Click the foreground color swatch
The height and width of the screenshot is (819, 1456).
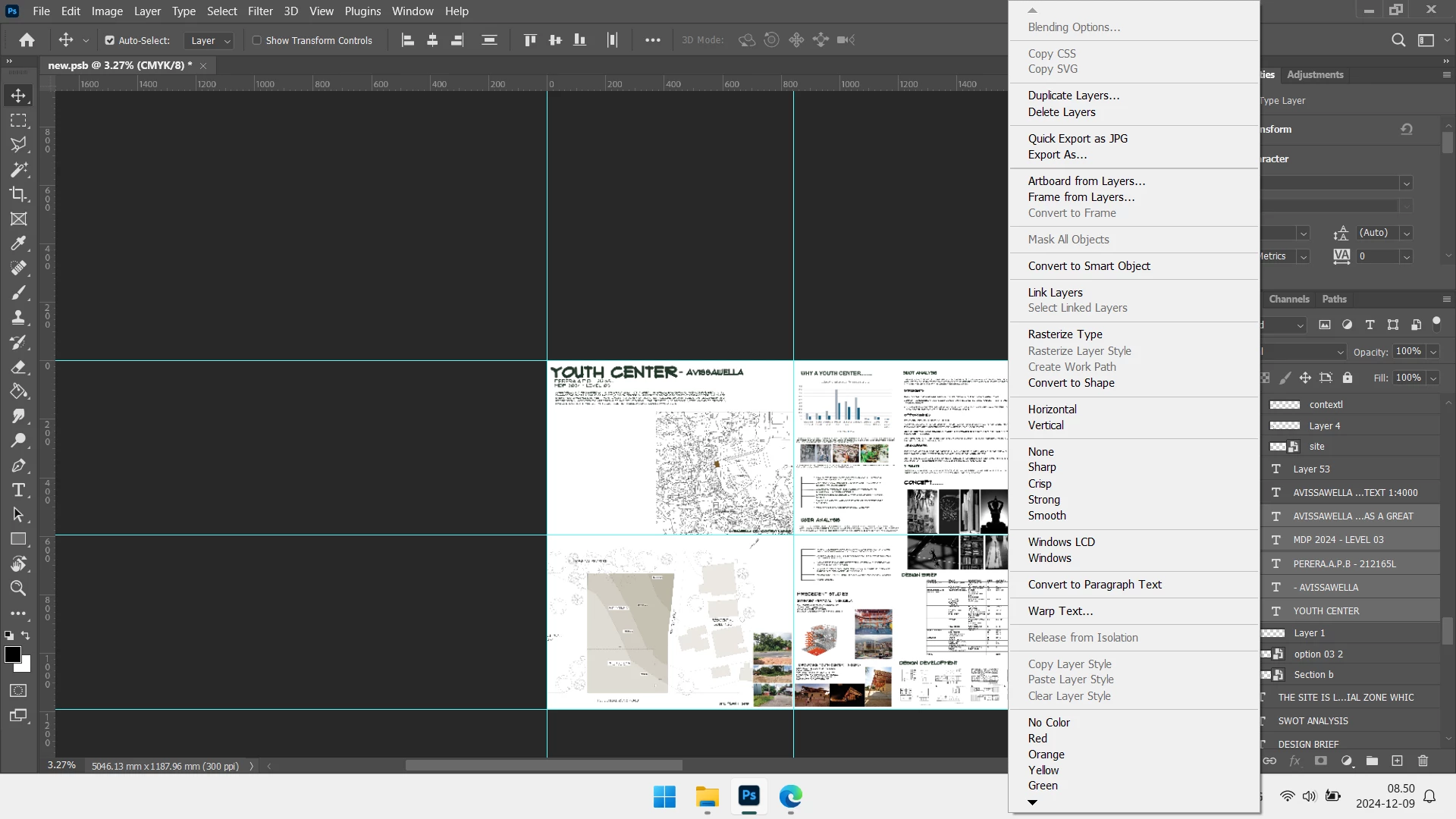(x=12, y=655)
